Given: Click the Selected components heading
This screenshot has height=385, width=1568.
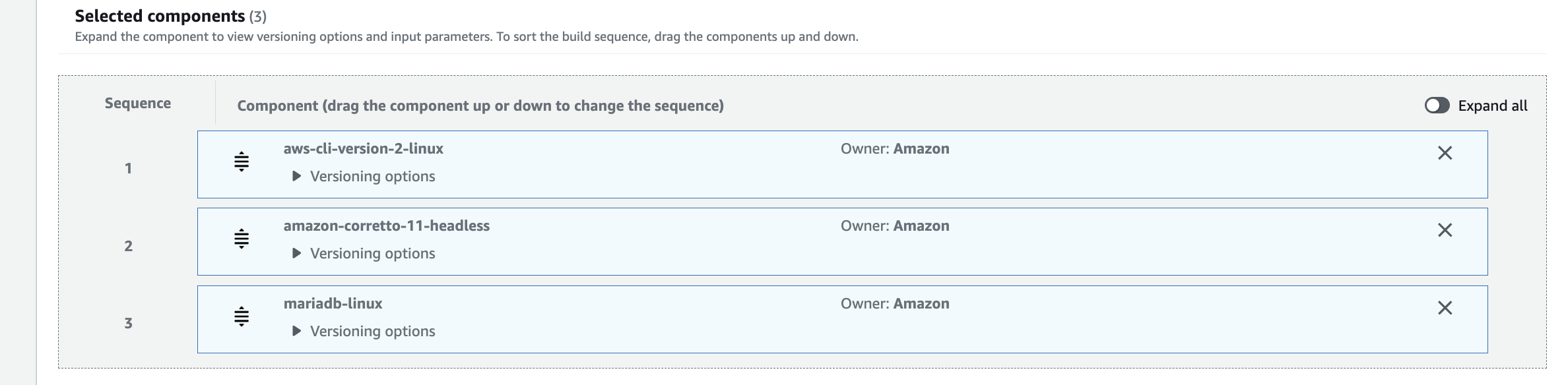Looking at the screenshot, I should pos(160,16).
